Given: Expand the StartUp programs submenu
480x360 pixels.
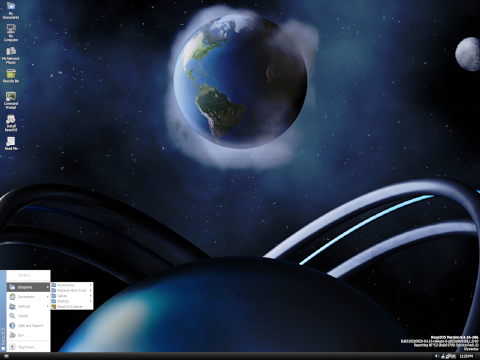Looking at the screenshot, I should pos(72,301).
